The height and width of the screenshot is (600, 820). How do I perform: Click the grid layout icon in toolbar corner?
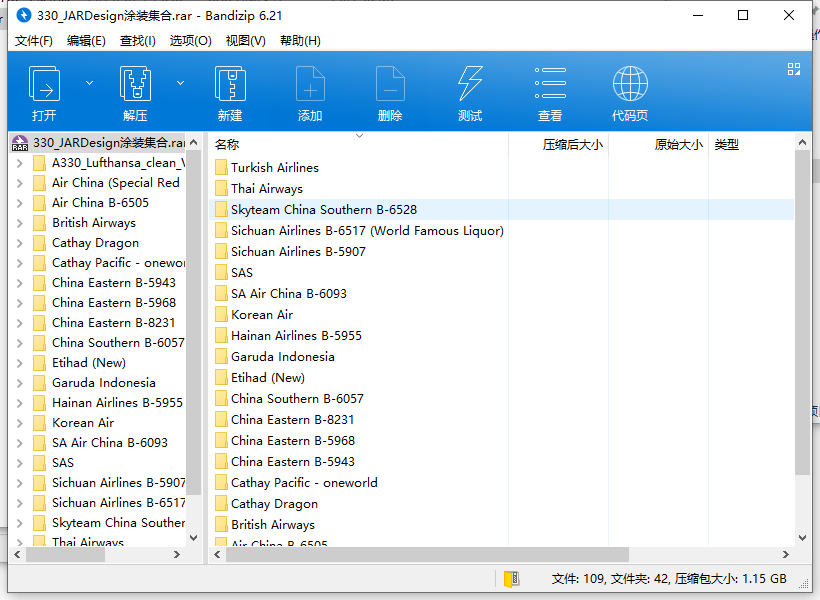click(794, 69)
